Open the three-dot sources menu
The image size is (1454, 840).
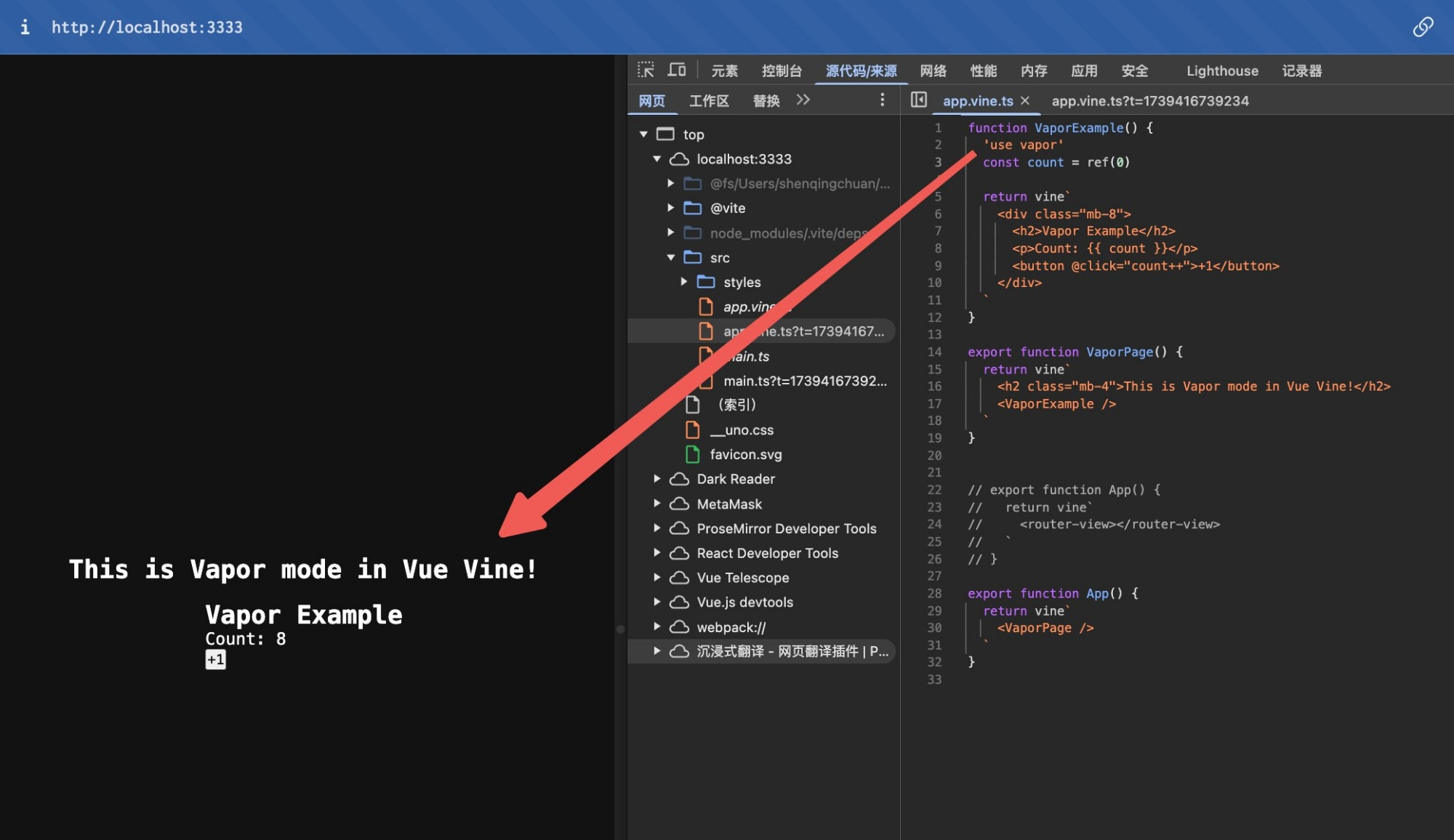point(882,100)
